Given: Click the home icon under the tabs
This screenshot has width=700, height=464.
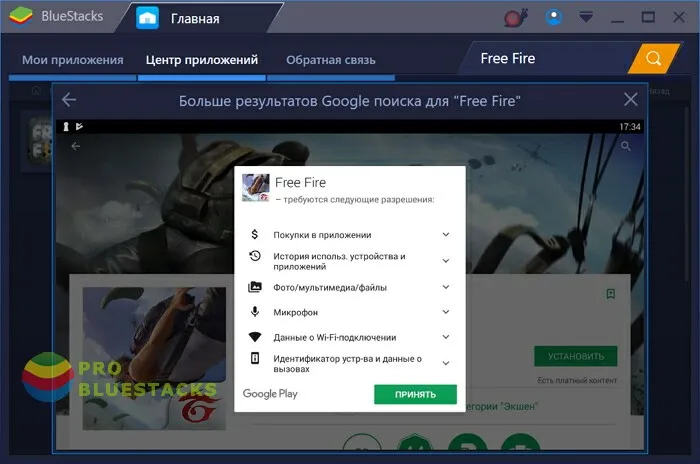Looking at the screenshot, I should 36,91.
